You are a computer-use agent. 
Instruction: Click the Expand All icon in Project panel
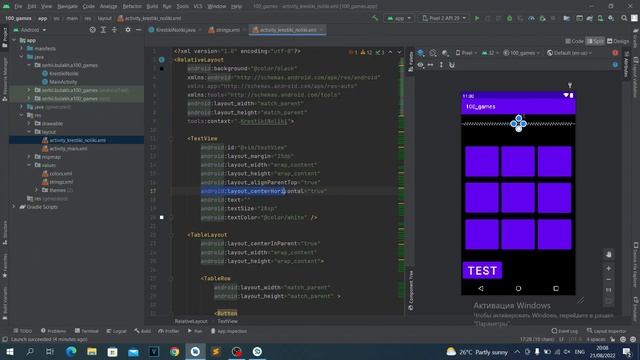coord(103,30)
